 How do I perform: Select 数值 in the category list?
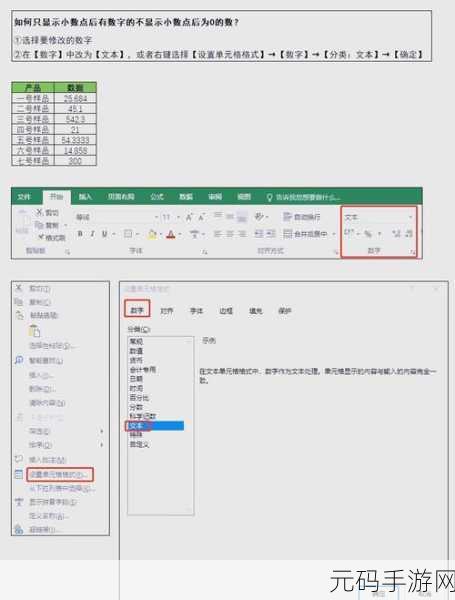coord(136,351)
